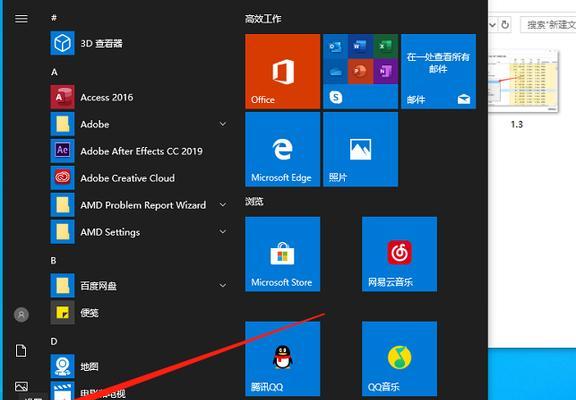Expand the Adobe folder chevron
This screenshot has width=576, height=400.
pyautogui.click(x=223, y=124)
